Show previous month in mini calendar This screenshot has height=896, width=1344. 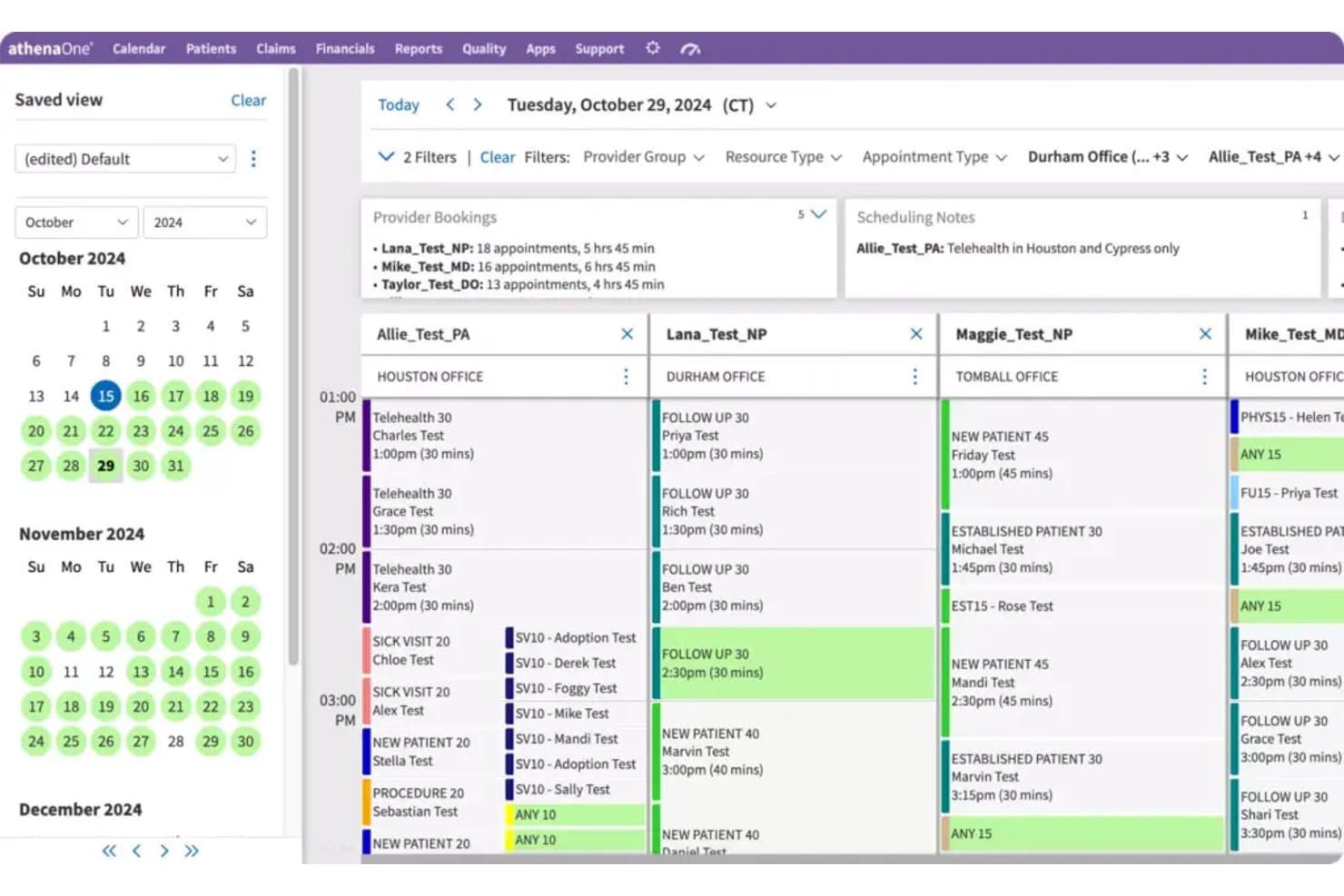point(136,851)
